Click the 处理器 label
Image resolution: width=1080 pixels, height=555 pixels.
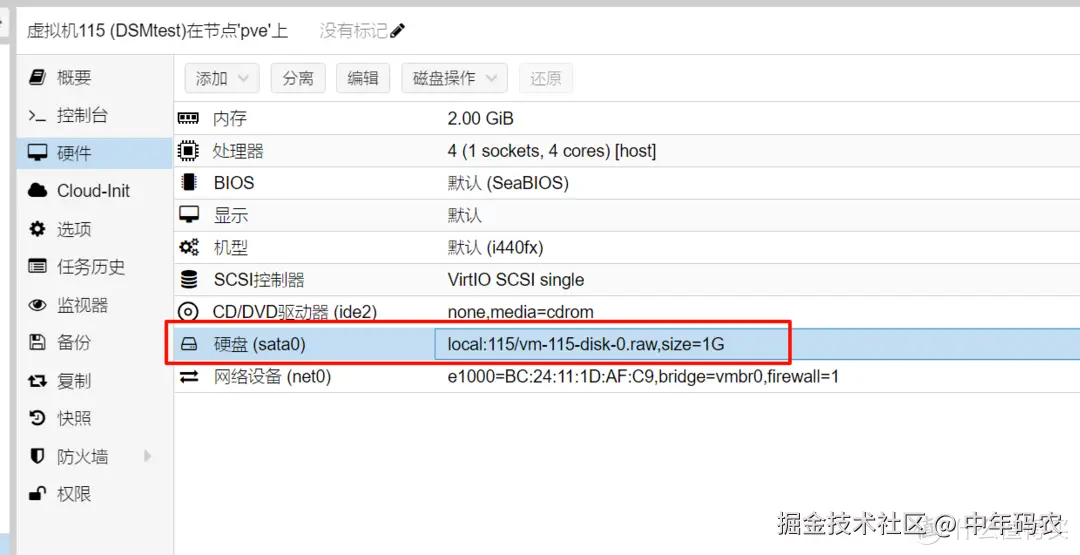coord(238,151)
